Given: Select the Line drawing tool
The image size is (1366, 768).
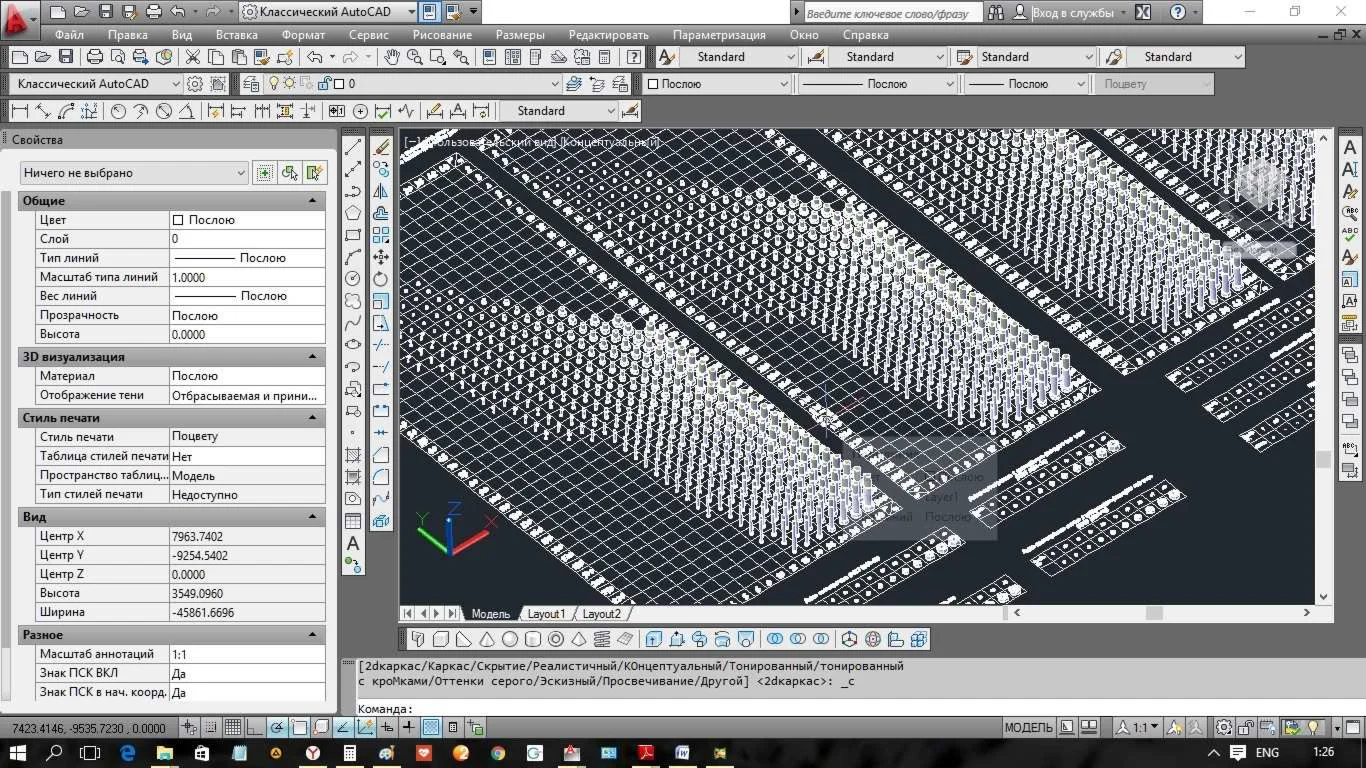Looking at the screenshot, I should pos(353,147).
